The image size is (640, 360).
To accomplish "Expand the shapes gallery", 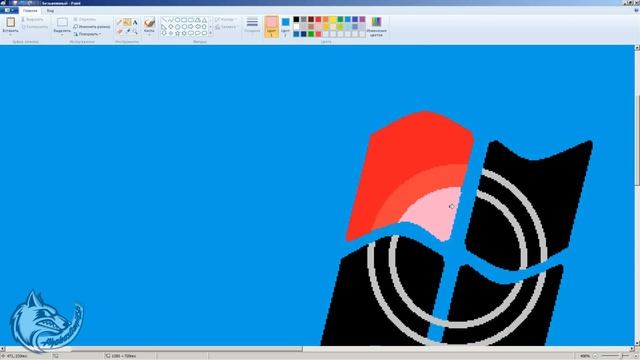I will 211,33.
